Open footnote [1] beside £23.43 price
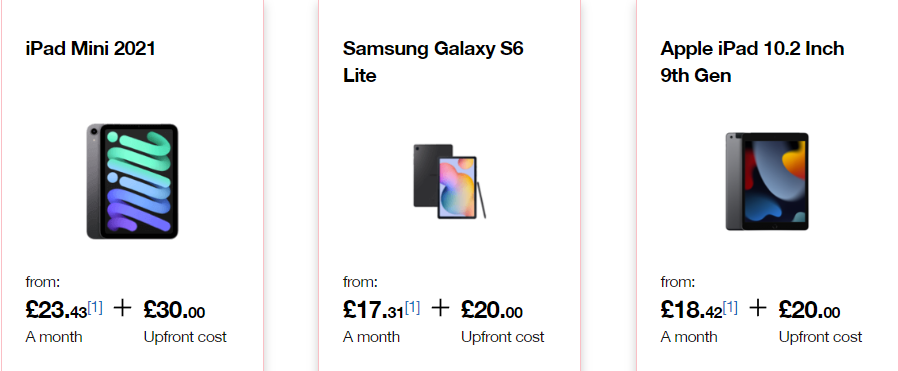Screen dimensions: 898x371 (95, 307)
